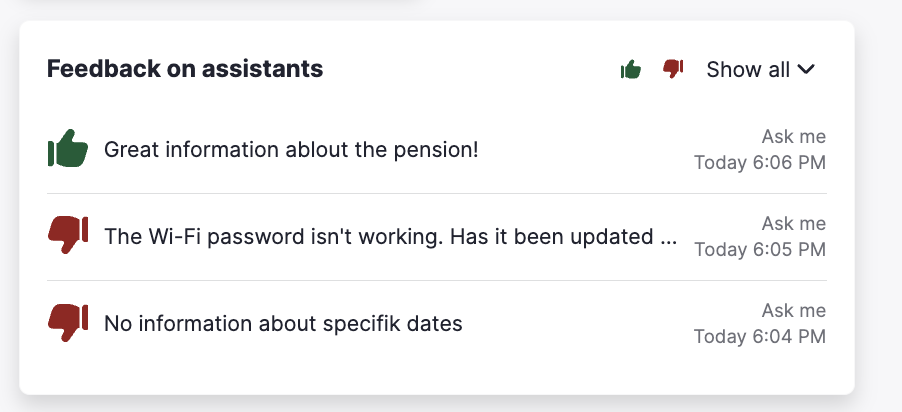
Task: Click thumbs-down icon on Wi-Fi feedback
Action: coord(68,235)
